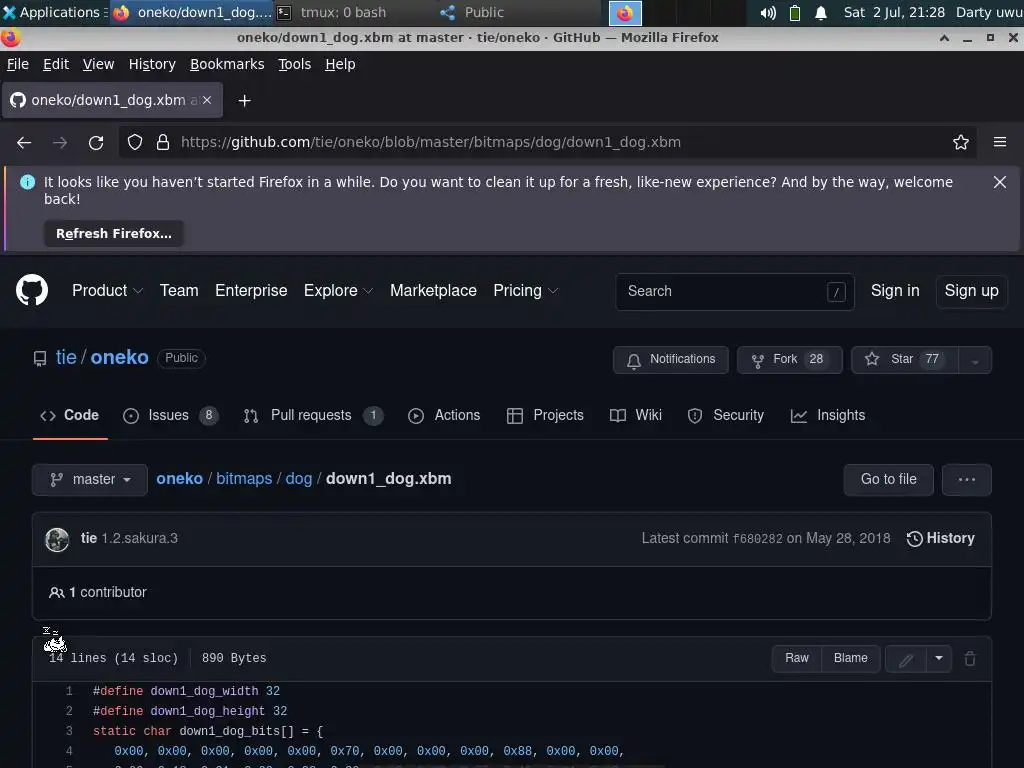This screenshot has height=768, width=1024.
Task: Close the oneko/down1_dog.xbm tab
Action: pos(207,100)
